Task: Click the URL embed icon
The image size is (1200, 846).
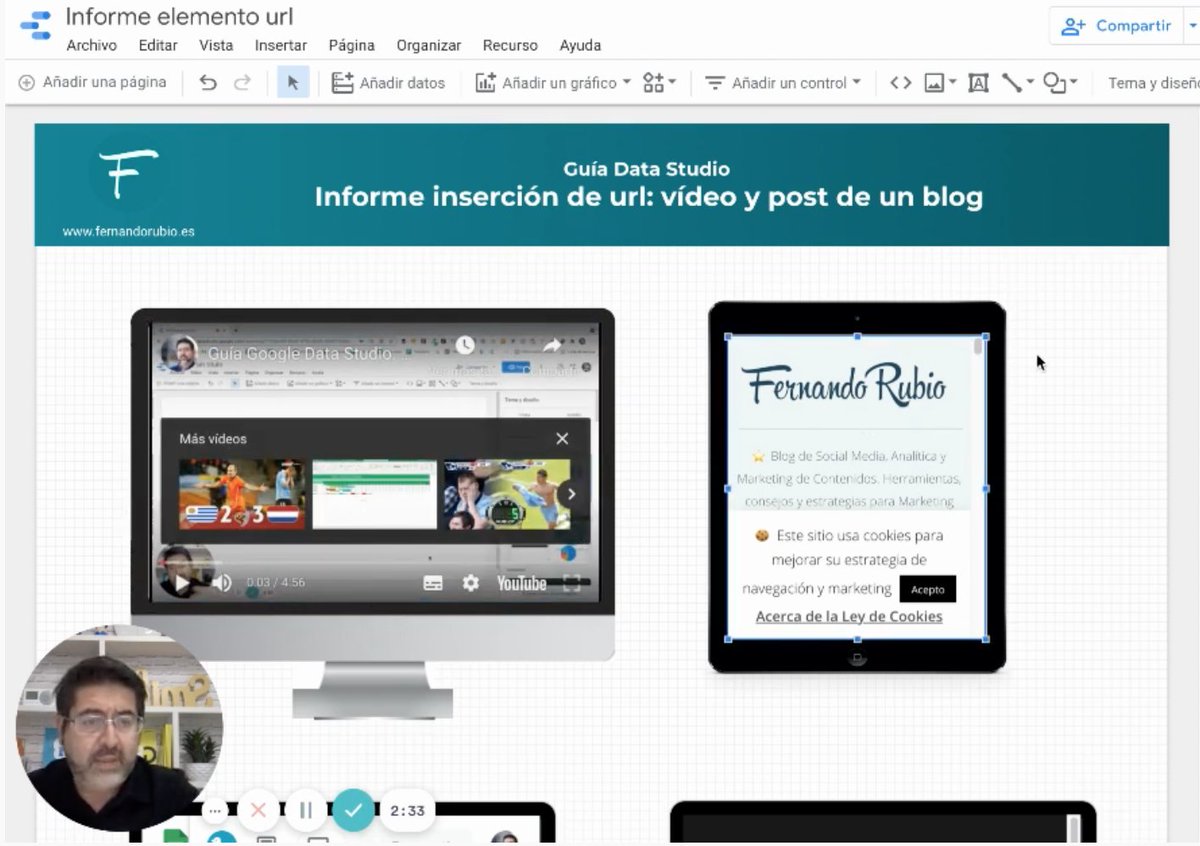Action: [x=900, y=83]
